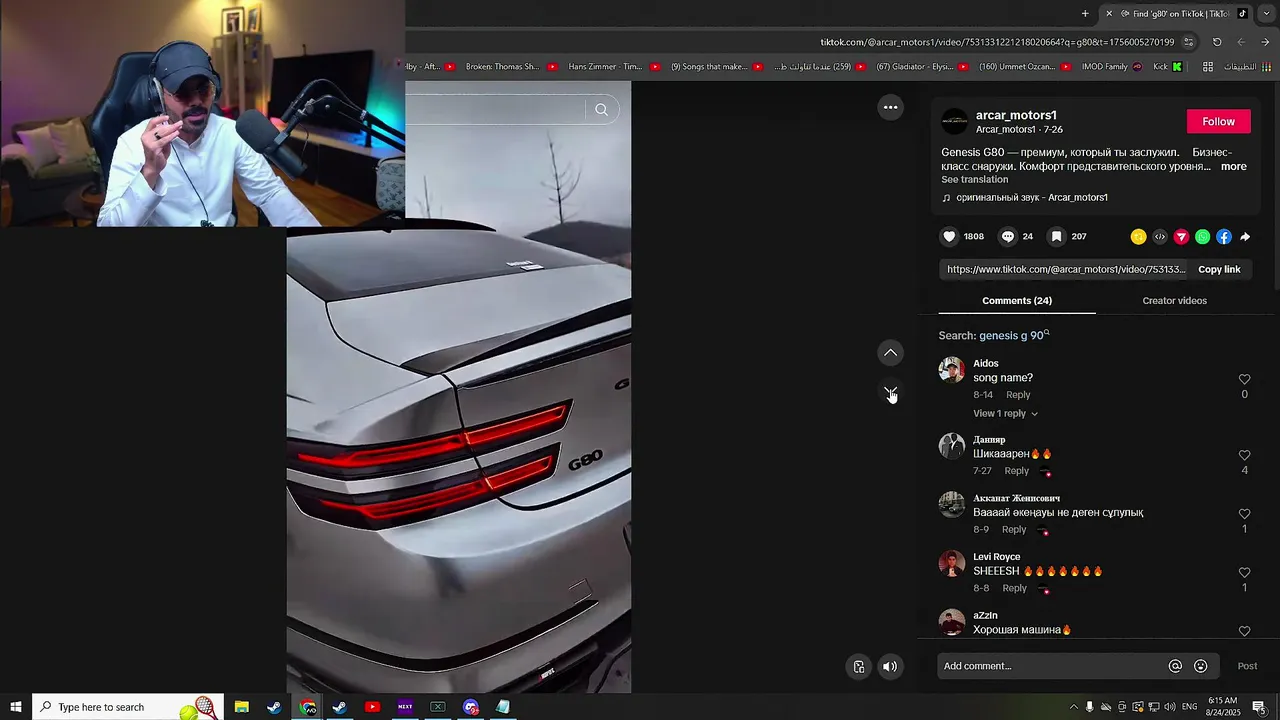Open the 'genesis g 90' search suggestion
Screen dimensions: 1280x720
pos(1014,336)
